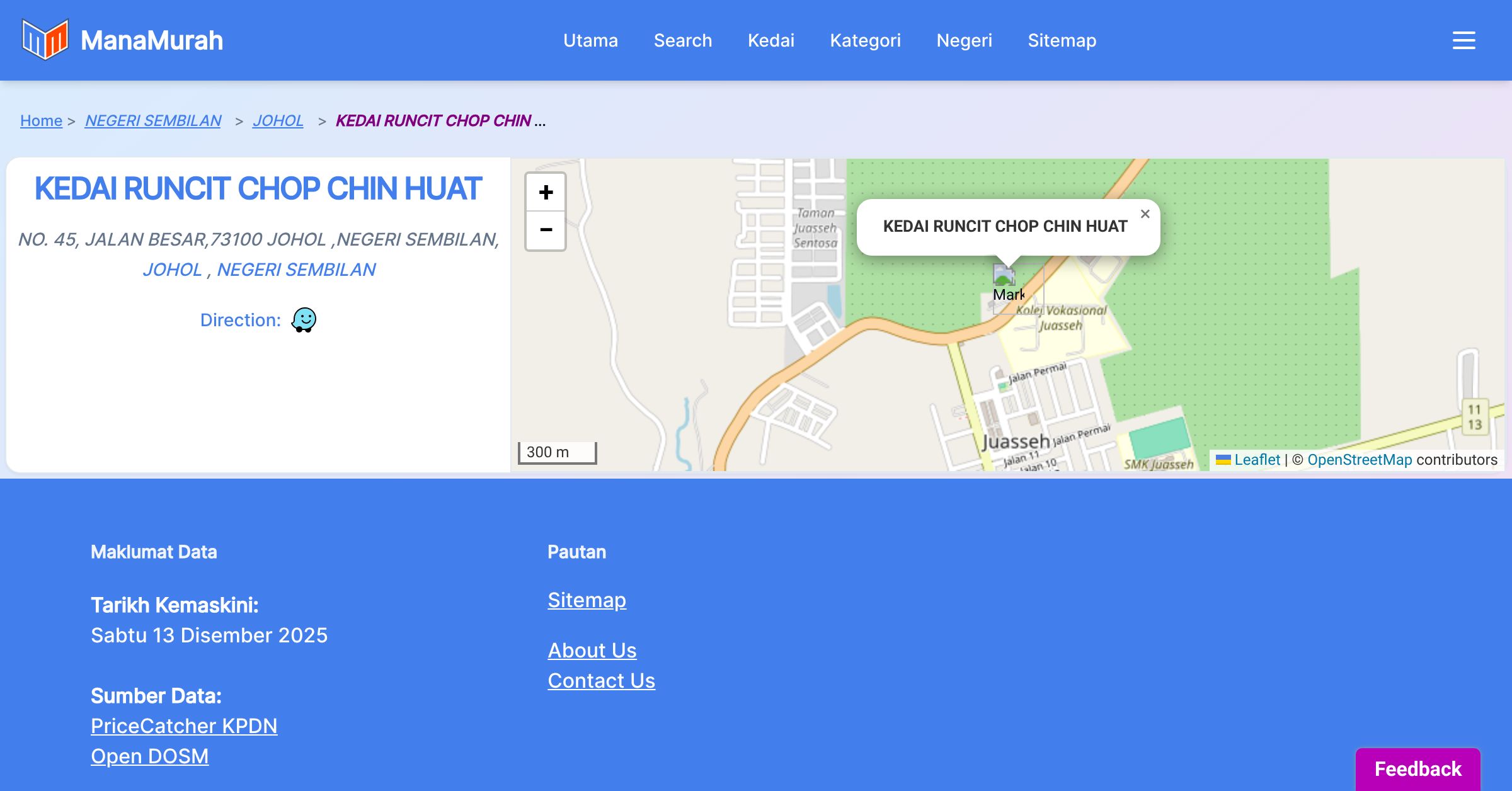Click the Waze direction icon
Viewport: 1512px width, 791px height.
point(304,320)
